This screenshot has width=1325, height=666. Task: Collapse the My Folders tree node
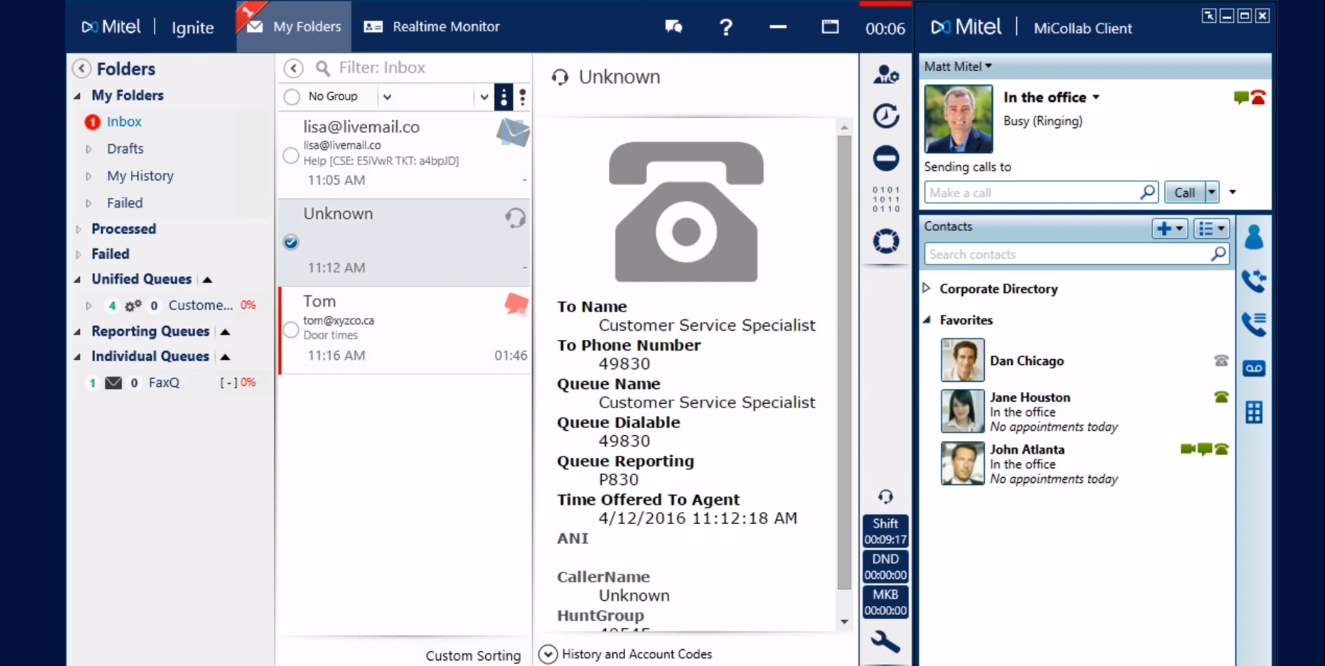click(78, 96)
